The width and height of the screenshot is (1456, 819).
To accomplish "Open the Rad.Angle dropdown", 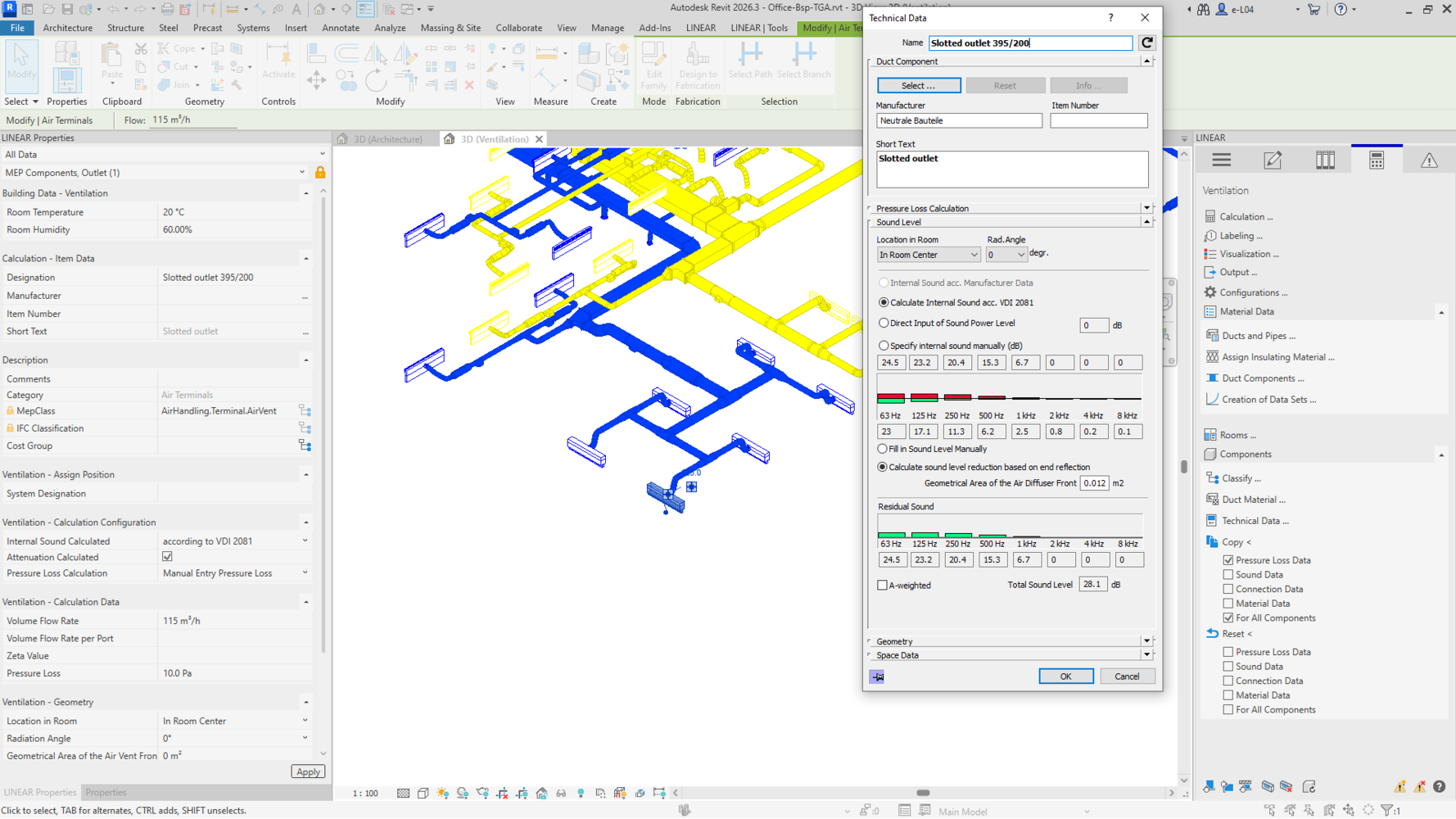I will click(x=1006, y=255).
